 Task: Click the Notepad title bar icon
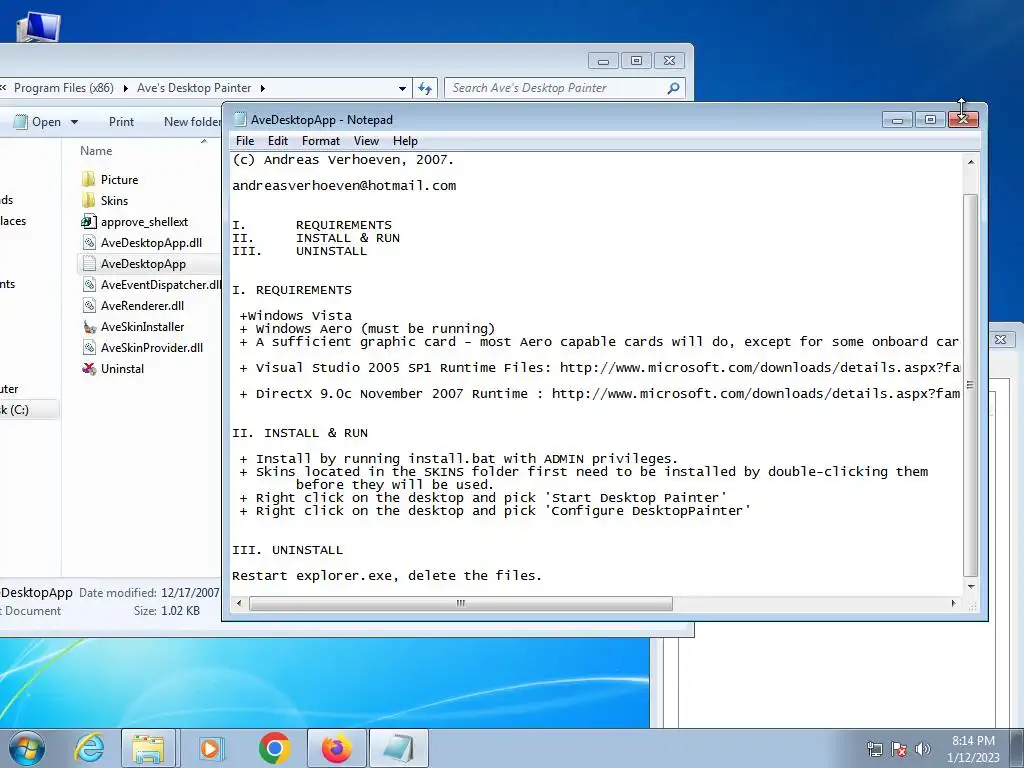pos(240,120)
